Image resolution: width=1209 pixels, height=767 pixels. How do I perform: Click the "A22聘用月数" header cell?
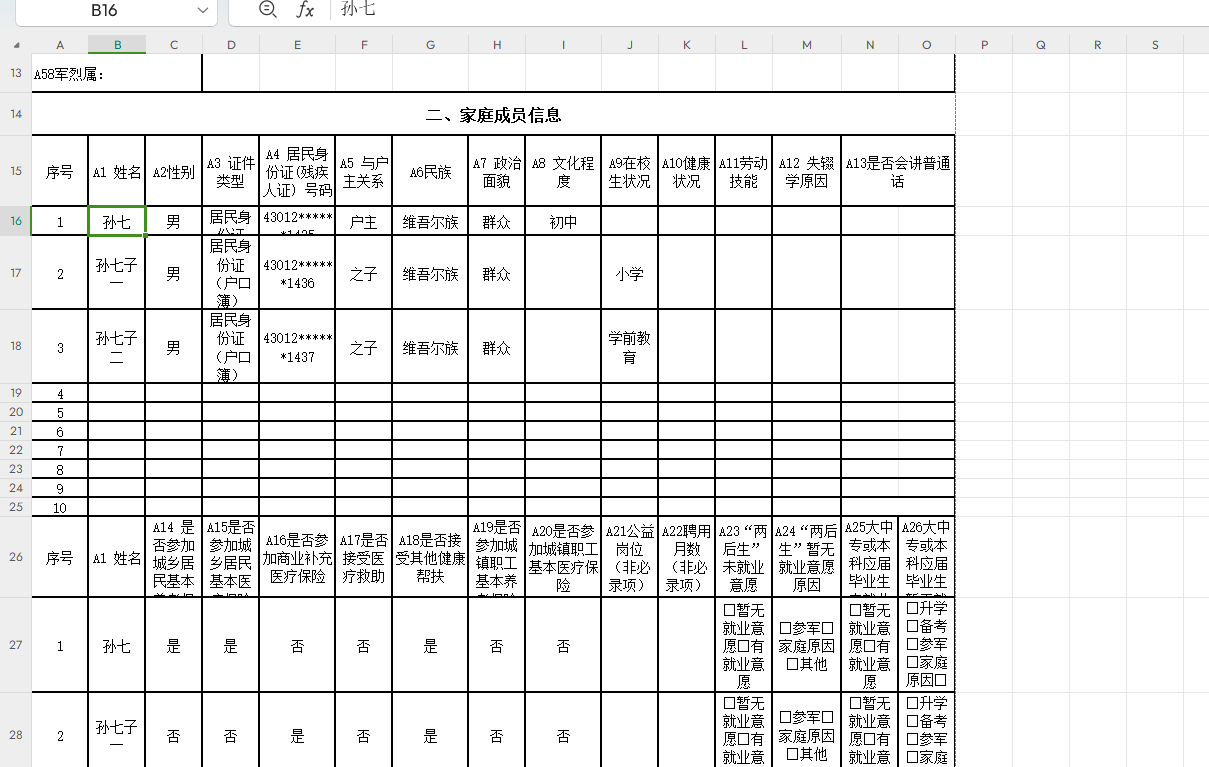pyautogui.click(x=686, y=557)
